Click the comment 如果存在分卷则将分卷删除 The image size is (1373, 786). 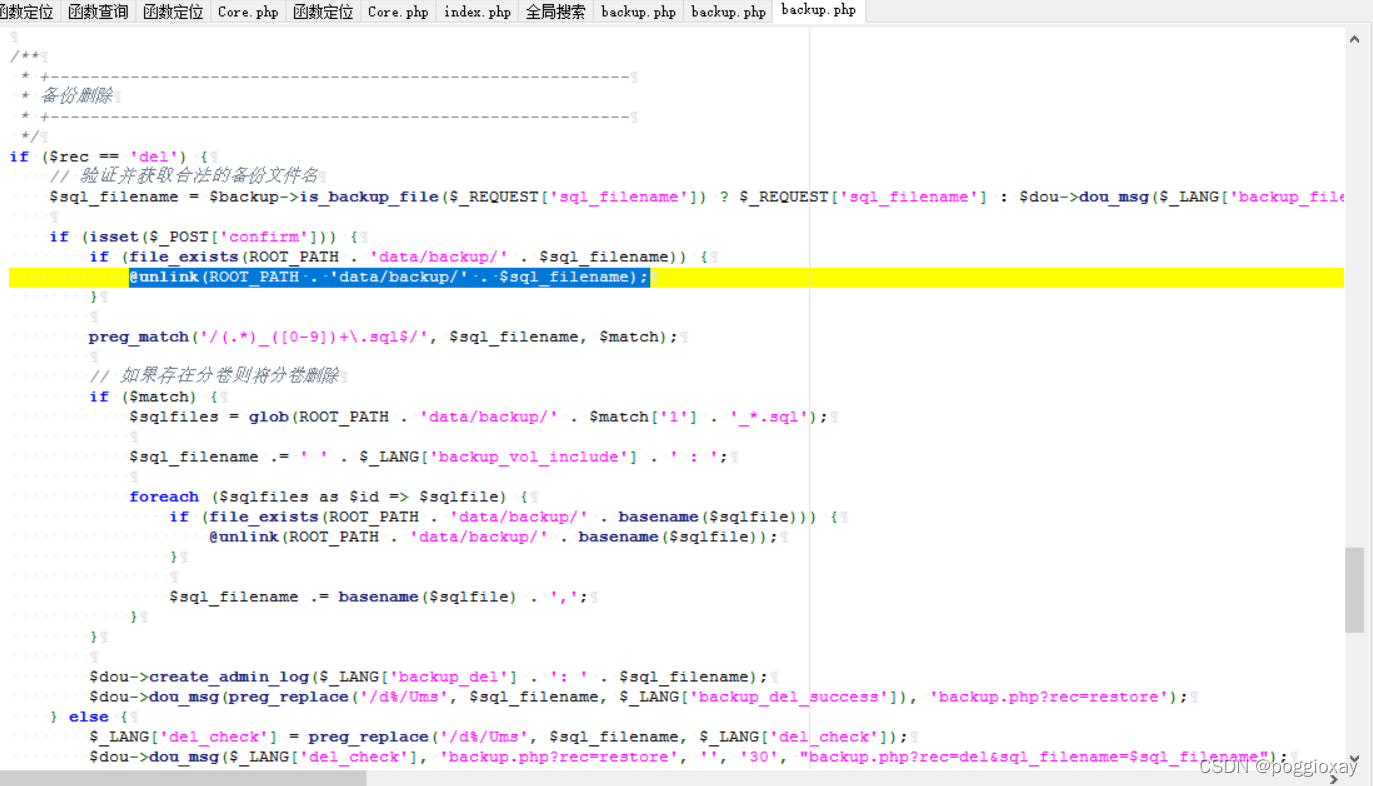(214, 376)
